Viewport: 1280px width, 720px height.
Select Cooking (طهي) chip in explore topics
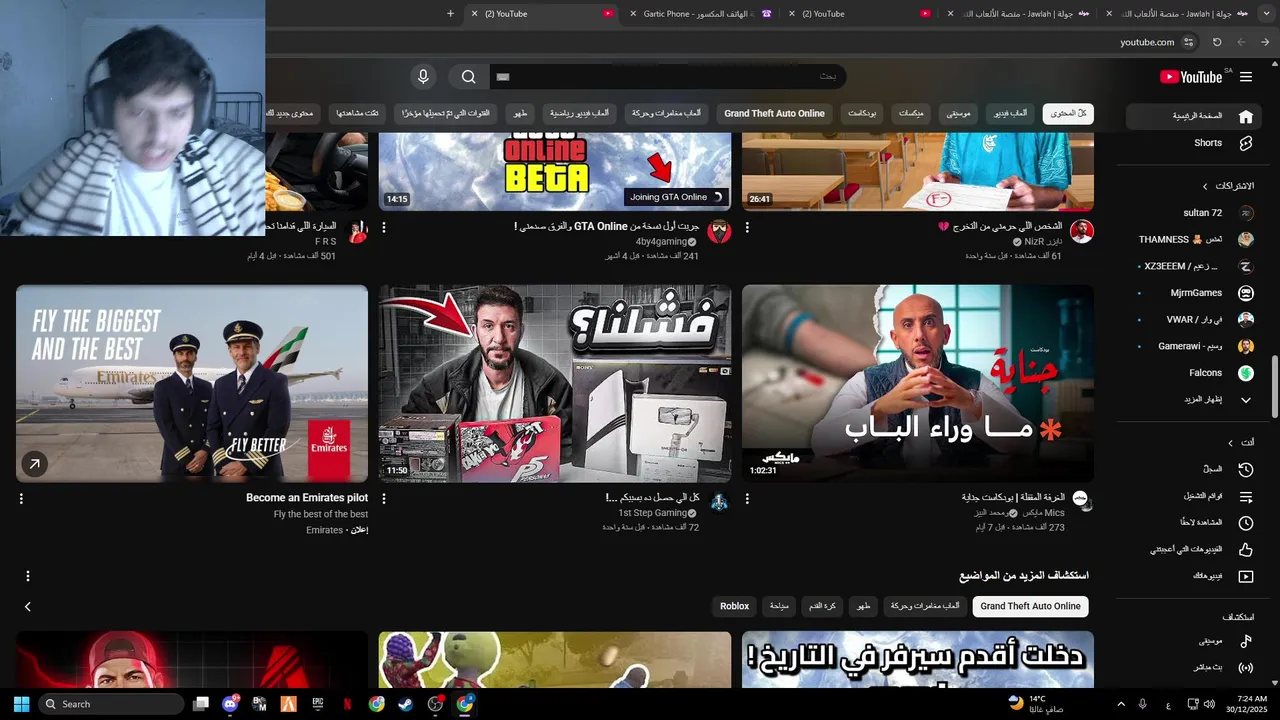click(863, 606)
